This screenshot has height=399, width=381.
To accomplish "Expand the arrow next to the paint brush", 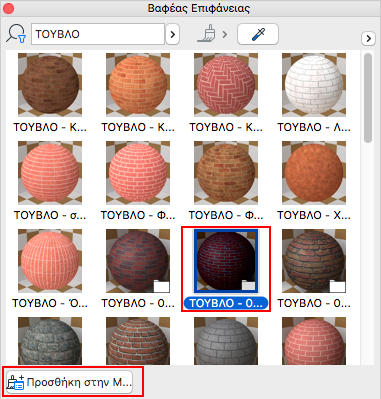I will pos(225,34).
